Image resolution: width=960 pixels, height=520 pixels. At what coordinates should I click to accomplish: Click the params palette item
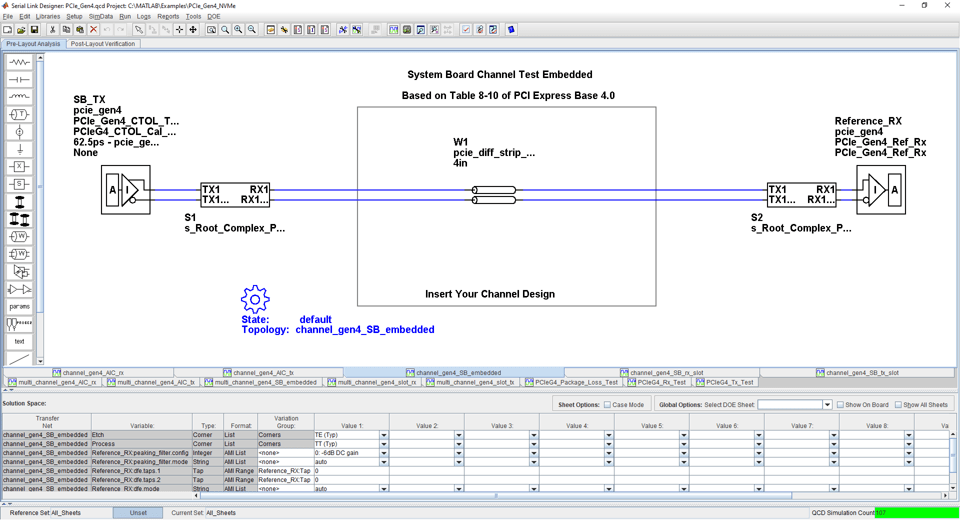click(x=19, y=307)
